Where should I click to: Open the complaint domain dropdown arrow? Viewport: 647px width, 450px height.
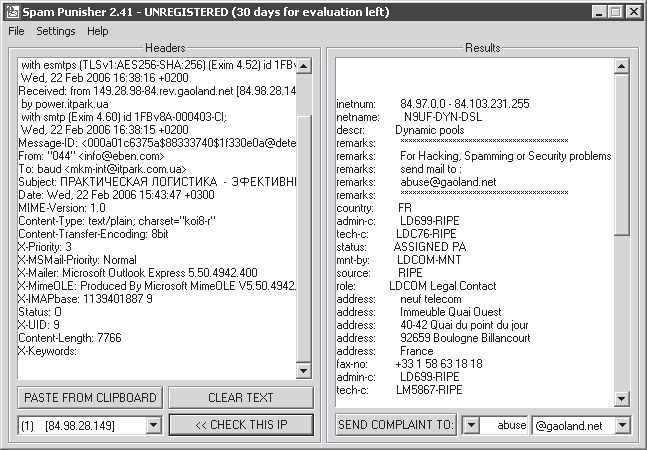click(622, 425)
